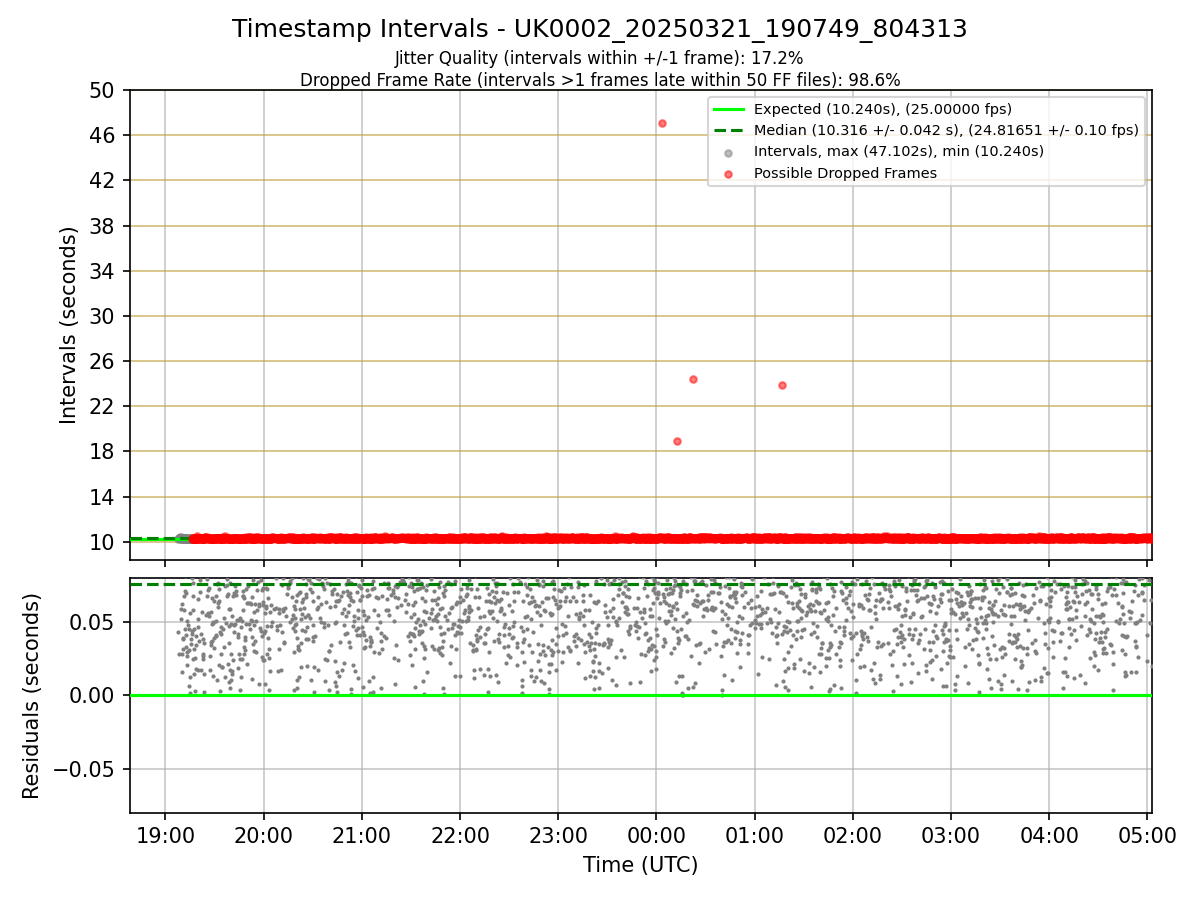The height and width of the screenshot is (900, 1200).
Task: Click the 05:00 time tick label
Action: (x=1147, y=836)
